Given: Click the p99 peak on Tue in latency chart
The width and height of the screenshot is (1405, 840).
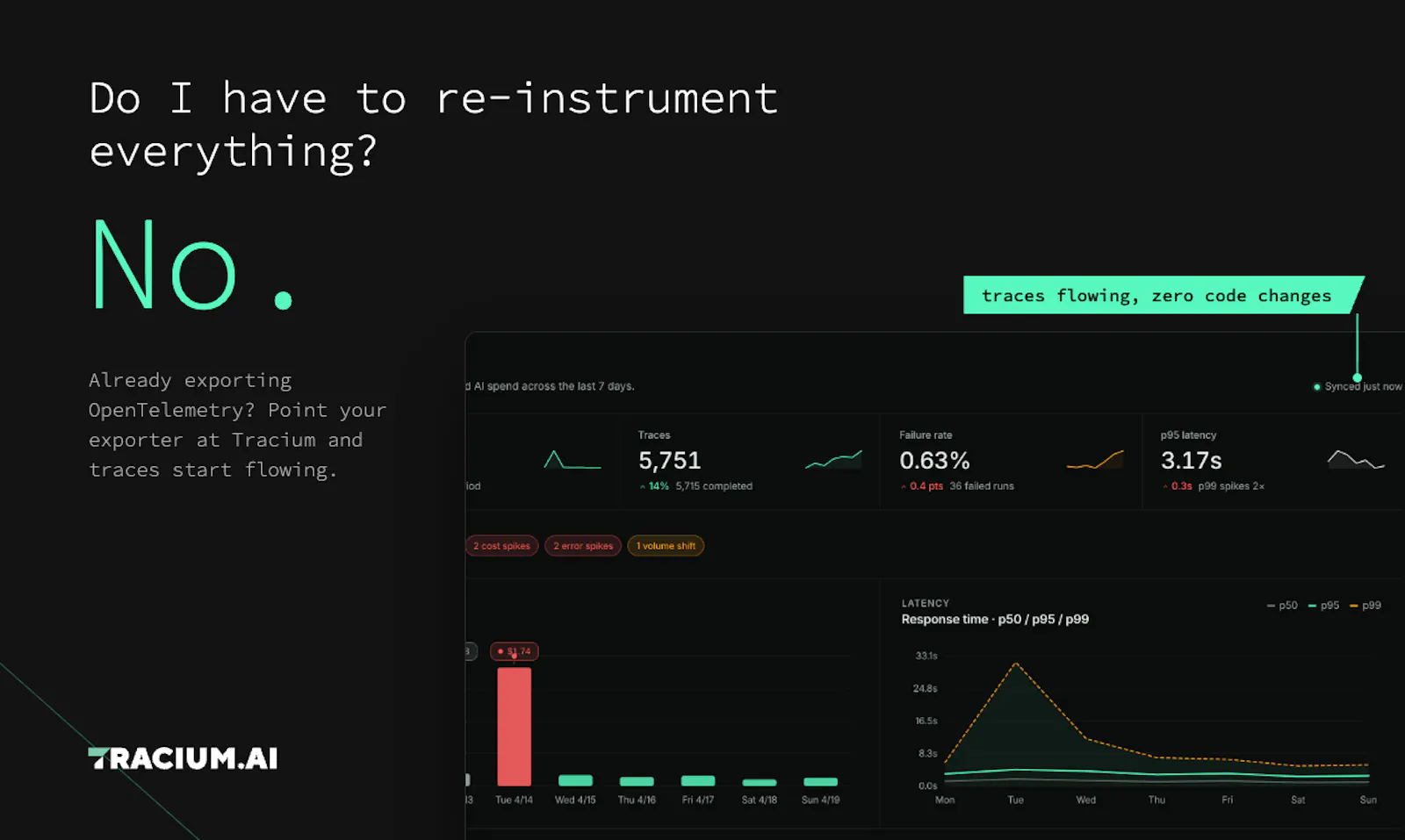Looking at the screenshot, I should click(1016, 664).
